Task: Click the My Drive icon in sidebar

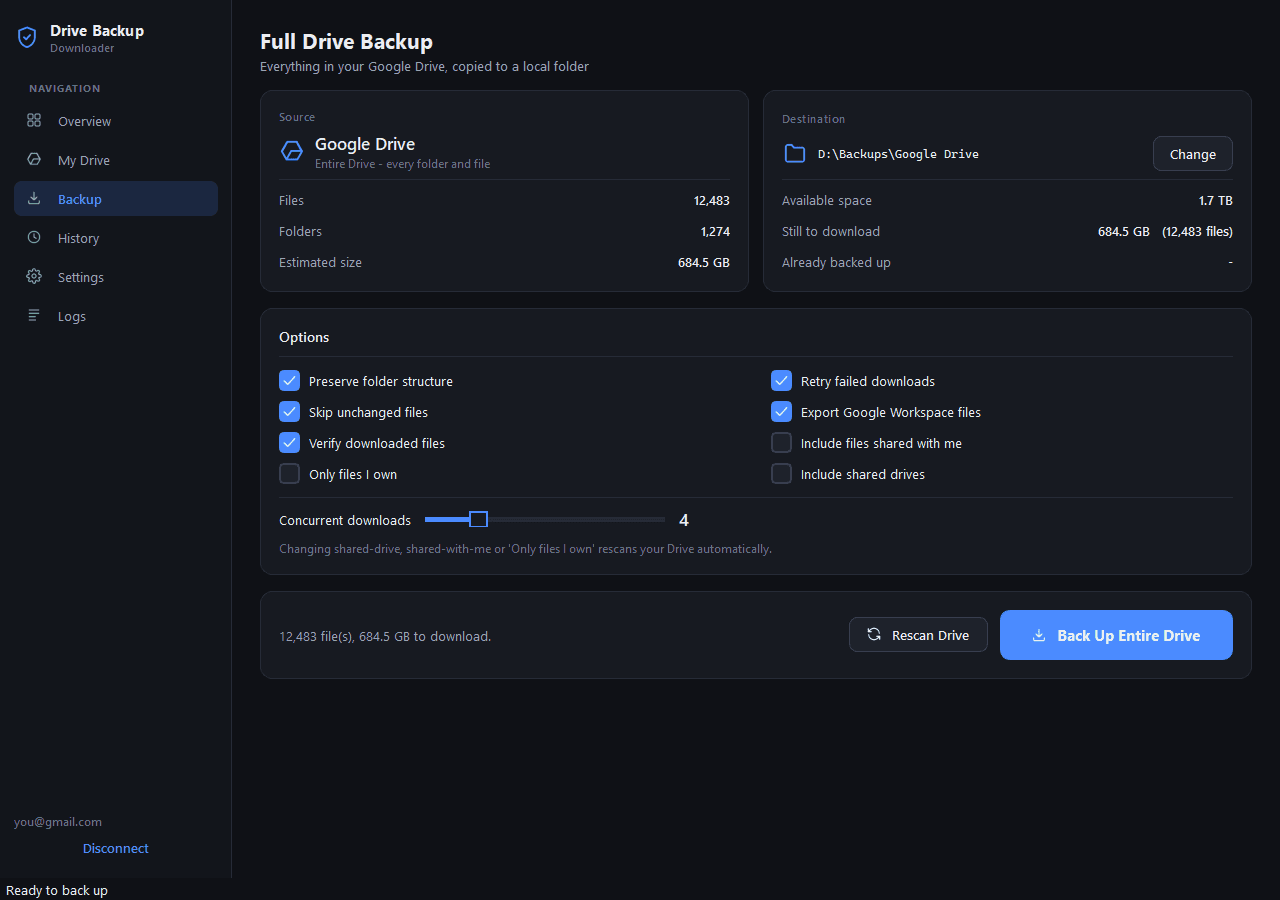Action: [34, 160]
